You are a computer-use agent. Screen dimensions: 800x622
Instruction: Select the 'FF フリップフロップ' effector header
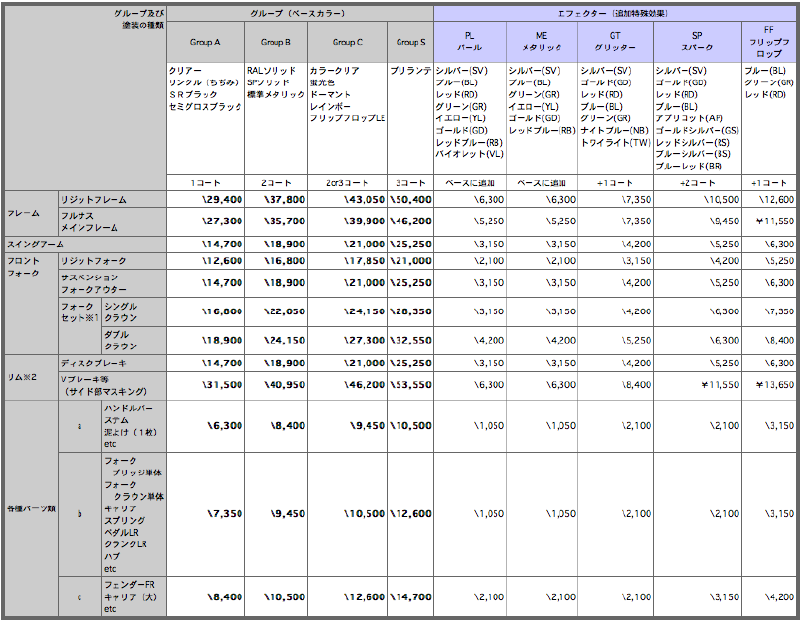pos(769,41)
